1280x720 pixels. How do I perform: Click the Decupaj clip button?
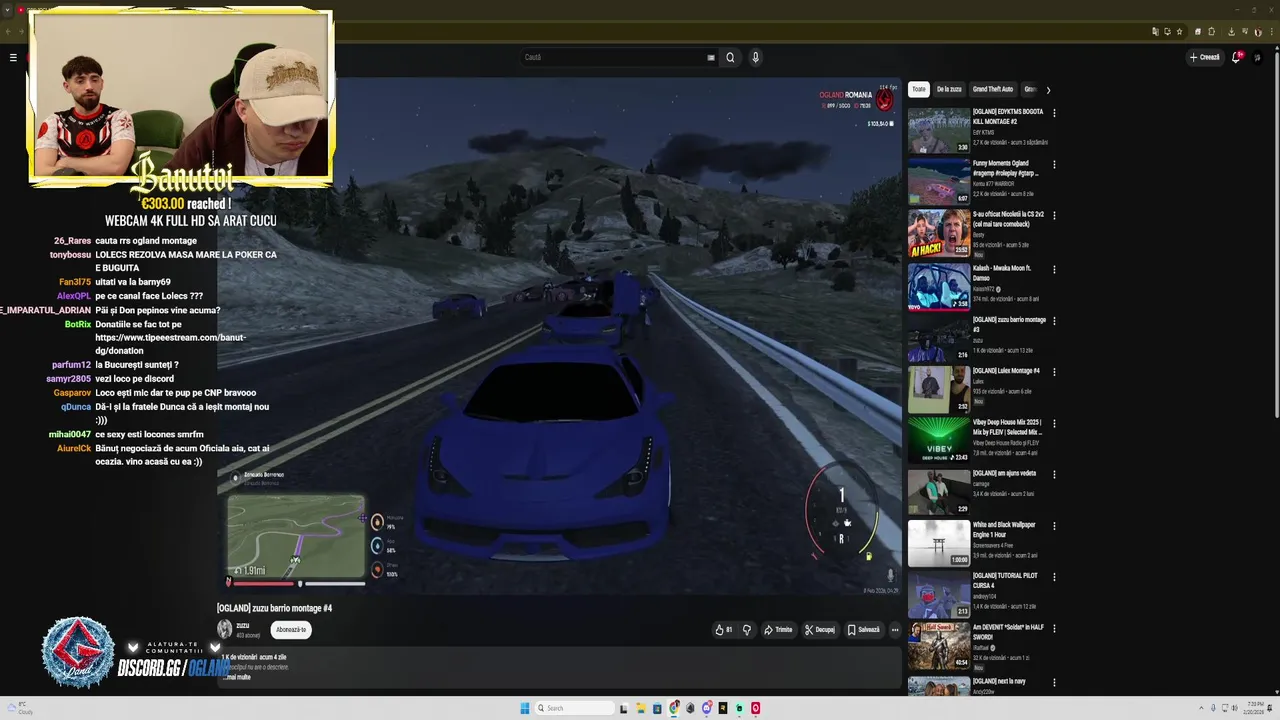click(820, 630)
